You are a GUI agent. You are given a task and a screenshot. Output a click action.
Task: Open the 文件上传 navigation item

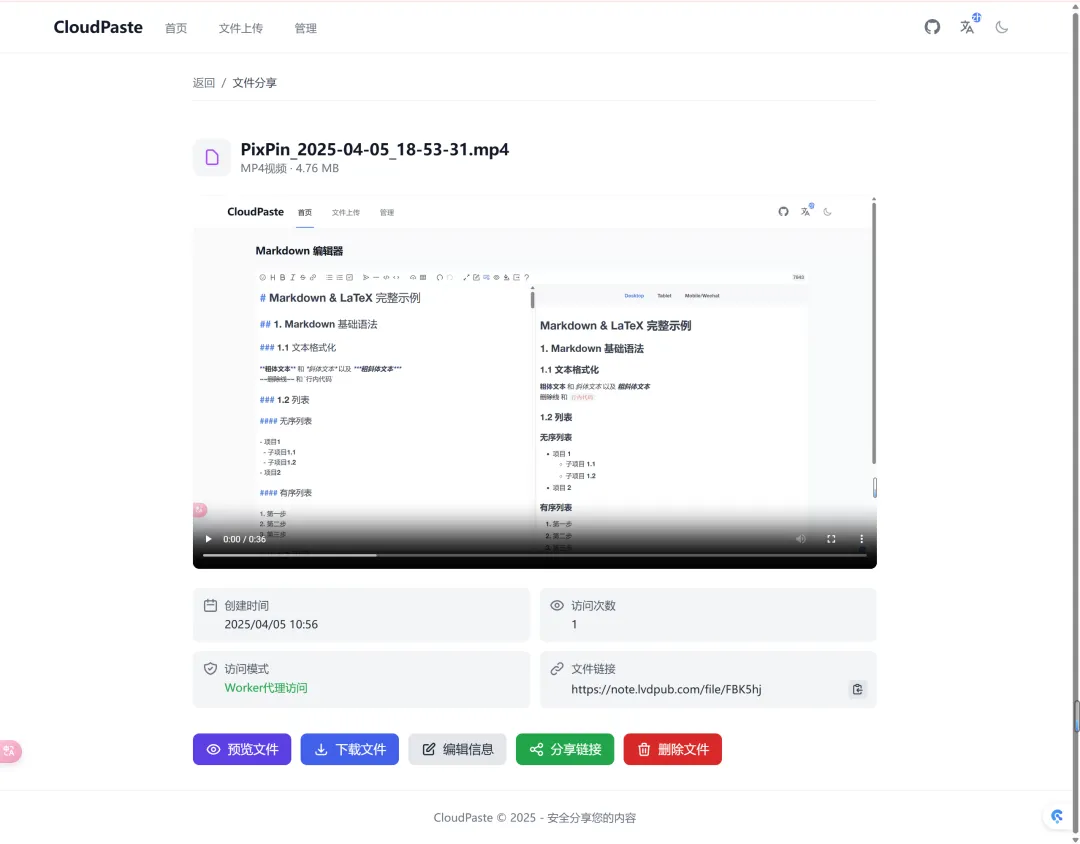[x=241, y=28]
